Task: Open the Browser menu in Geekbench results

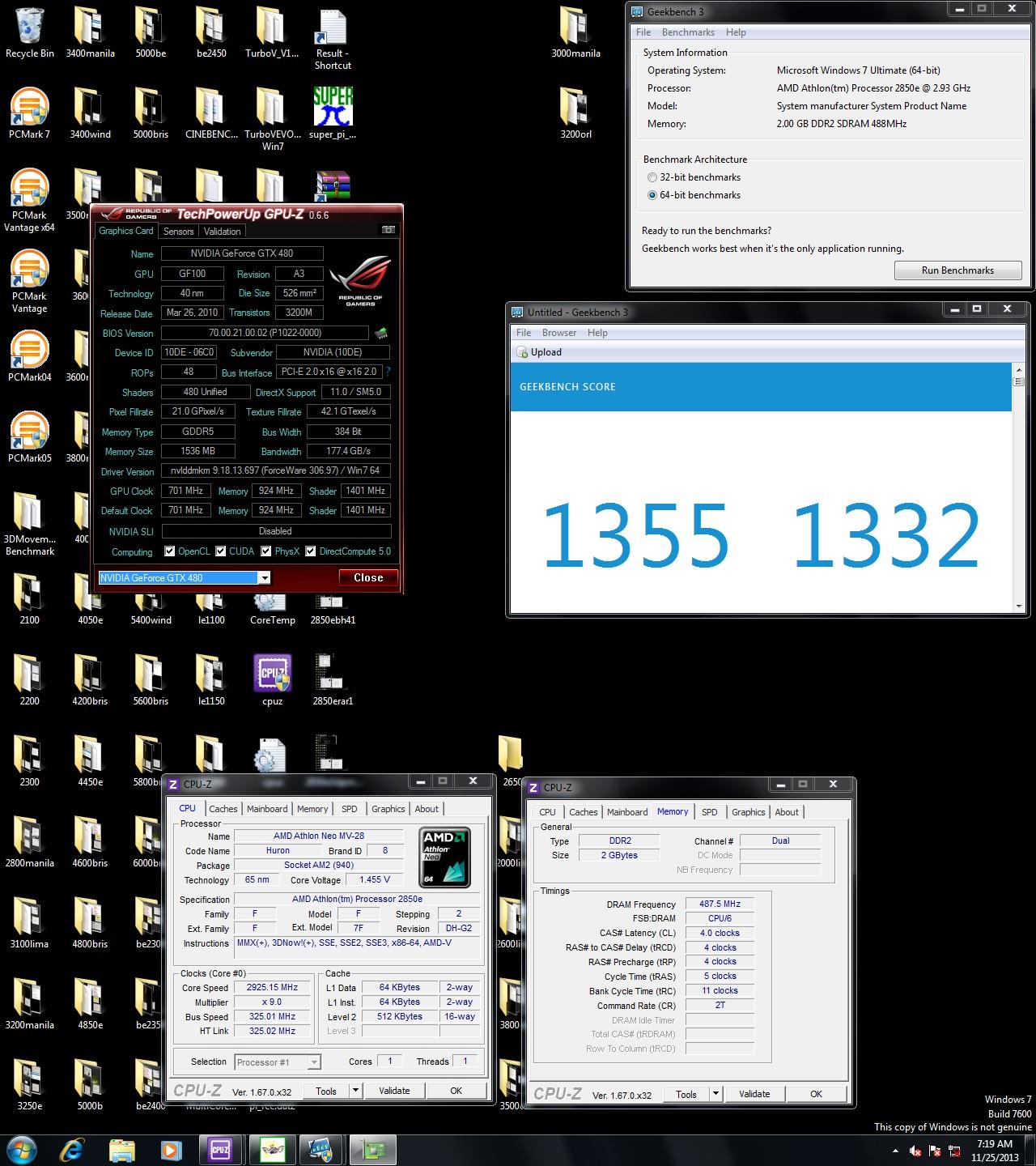Action: point(559,333)
